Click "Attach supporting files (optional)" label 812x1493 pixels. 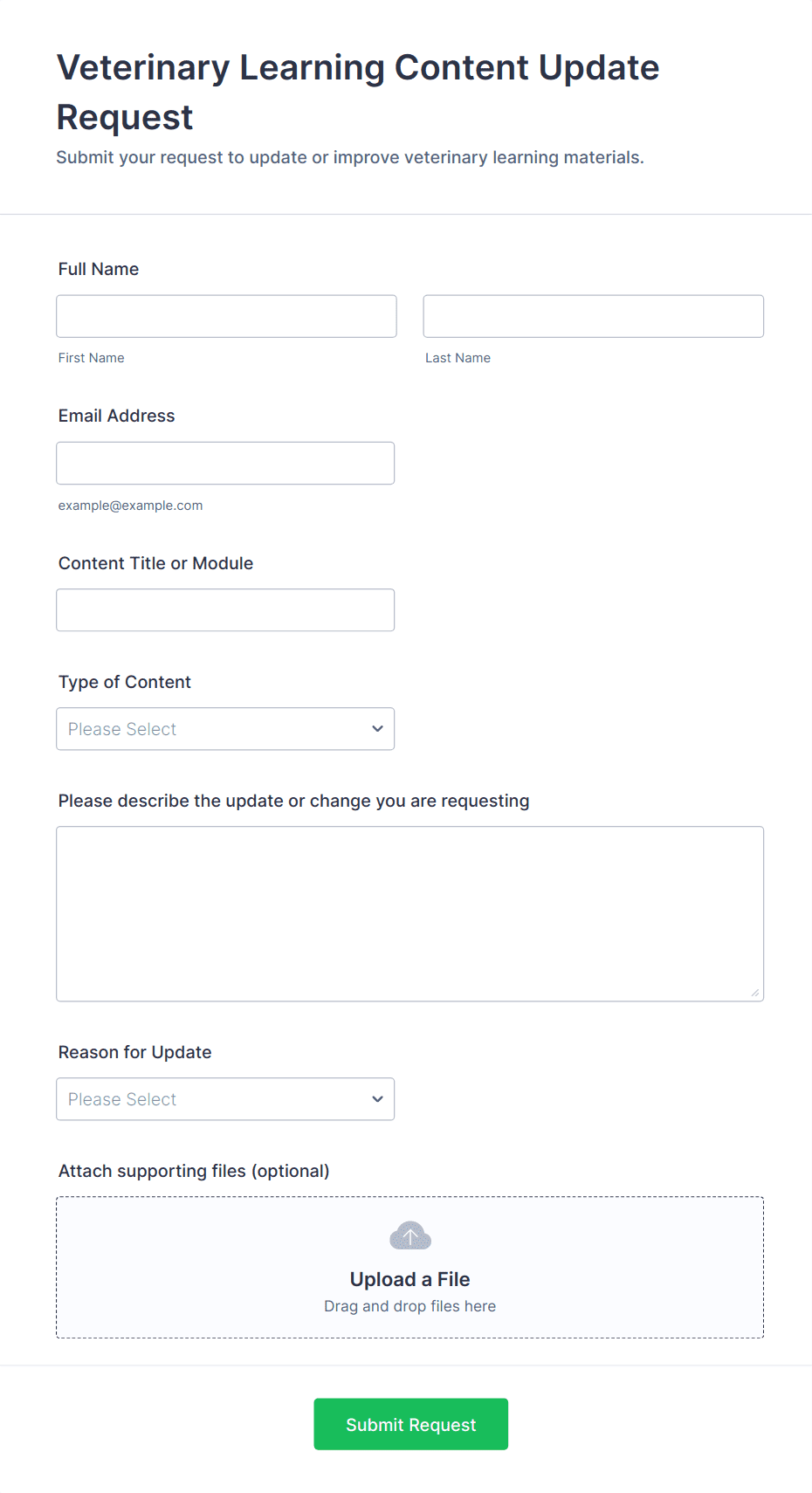click(194, 1171)
